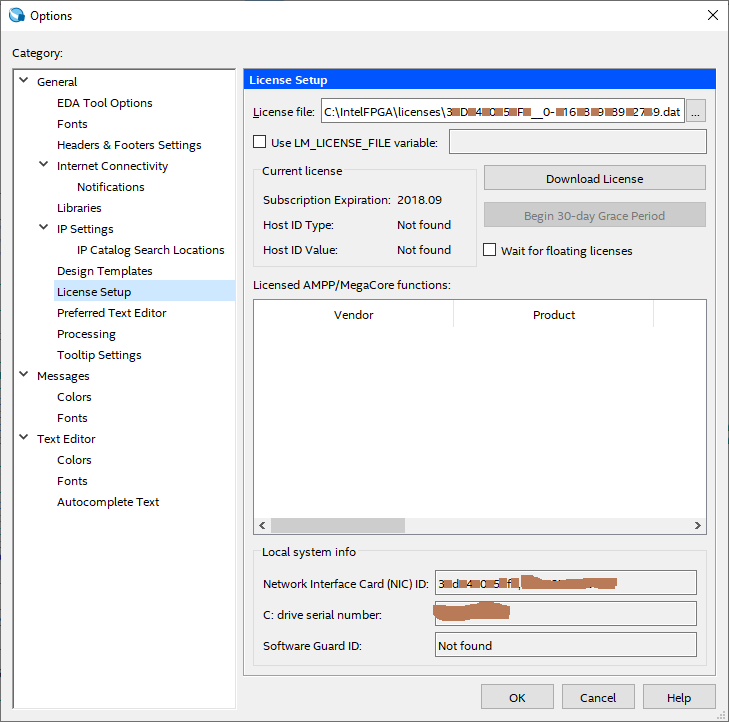Click the subscription expiration value 2018.09
729x722 pixels.
(419, 200)
